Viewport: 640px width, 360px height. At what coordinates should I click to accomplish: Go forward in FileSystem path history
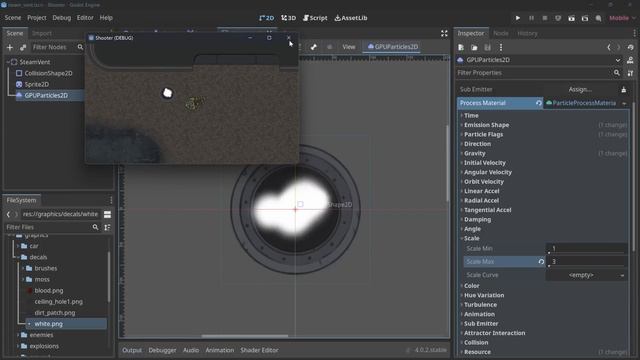pyautogui.click(x=16, y=214)
